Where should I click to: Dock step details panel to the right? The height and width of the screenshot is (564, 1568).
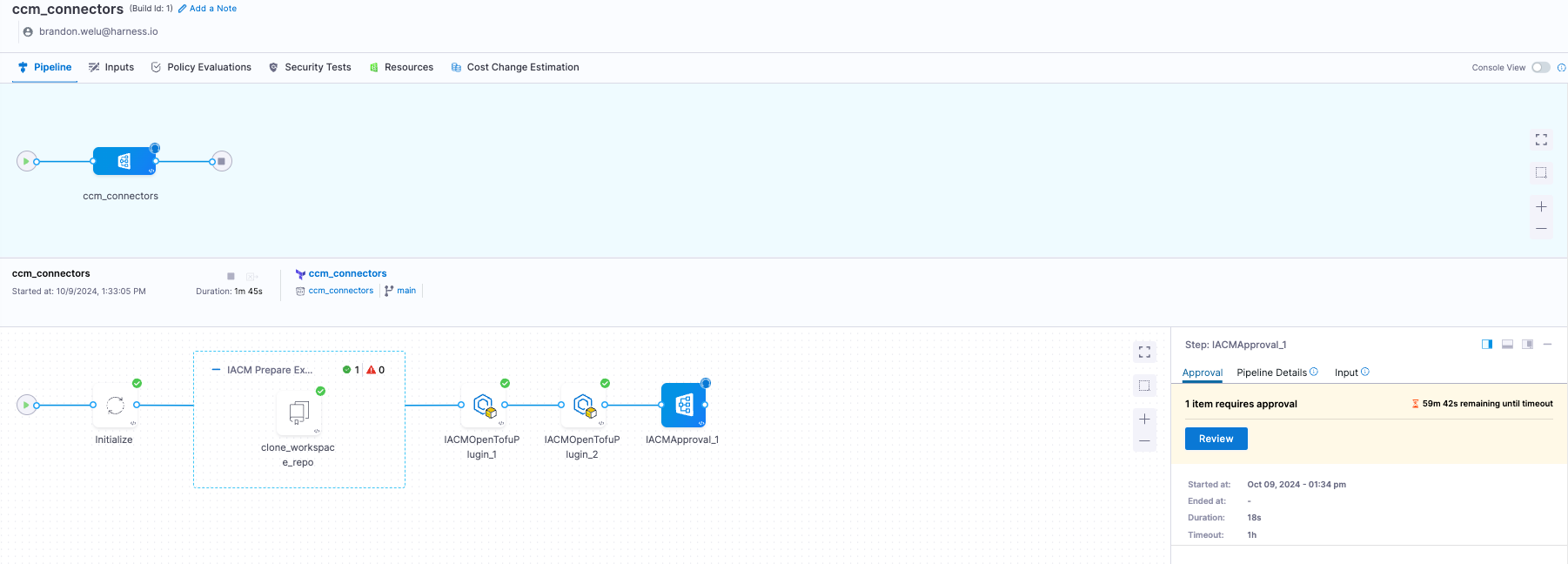pyautogui.click(x=1487, y=345)
